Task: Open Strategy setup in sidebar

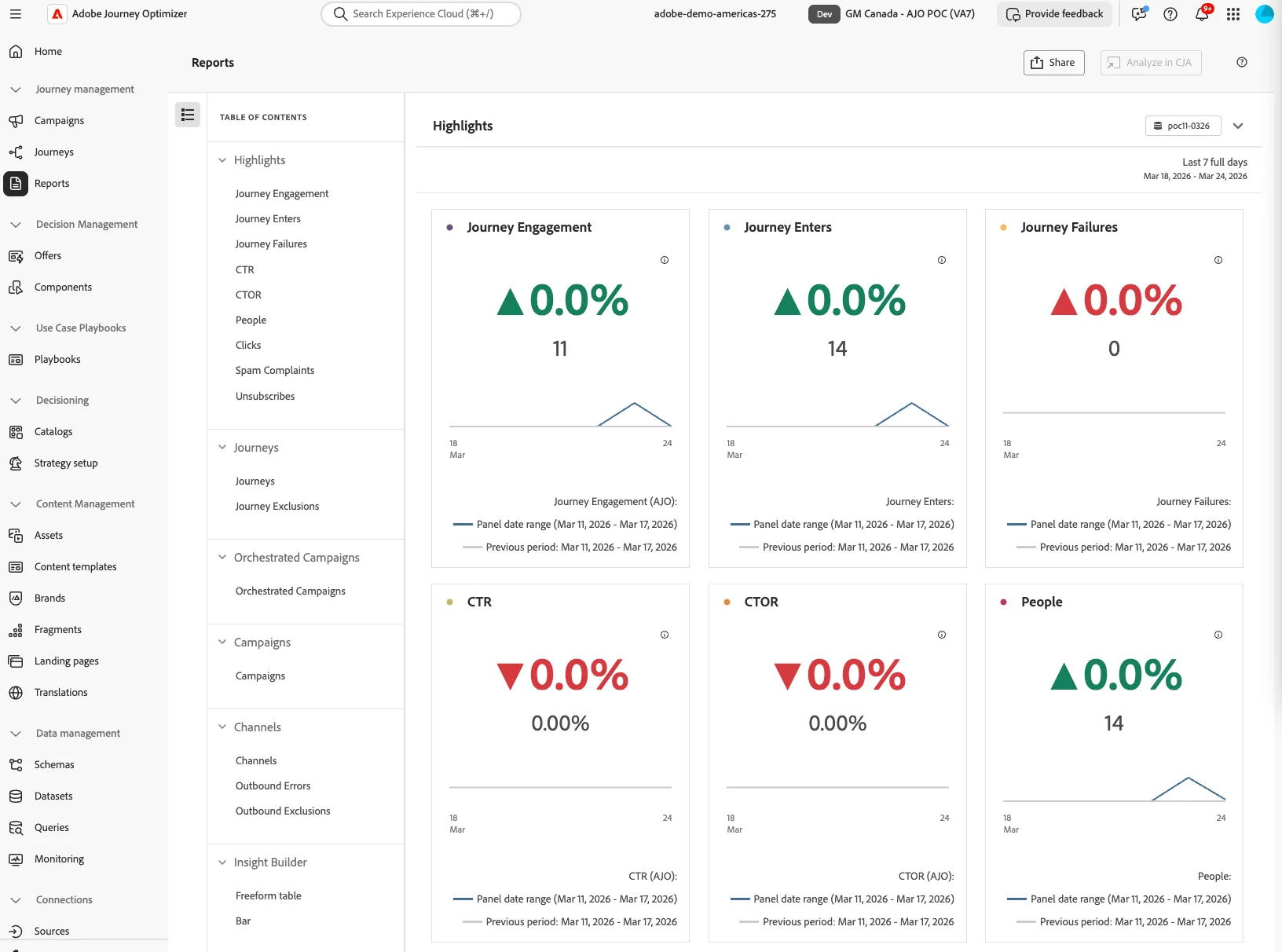Action: [66, 463]
